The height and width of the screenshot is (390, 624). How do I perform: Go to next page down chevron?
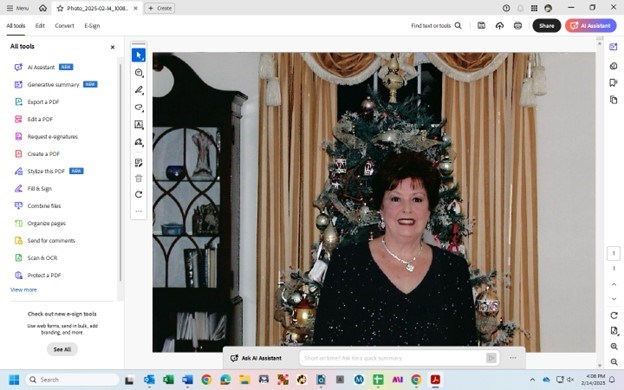tap(614, 299)
